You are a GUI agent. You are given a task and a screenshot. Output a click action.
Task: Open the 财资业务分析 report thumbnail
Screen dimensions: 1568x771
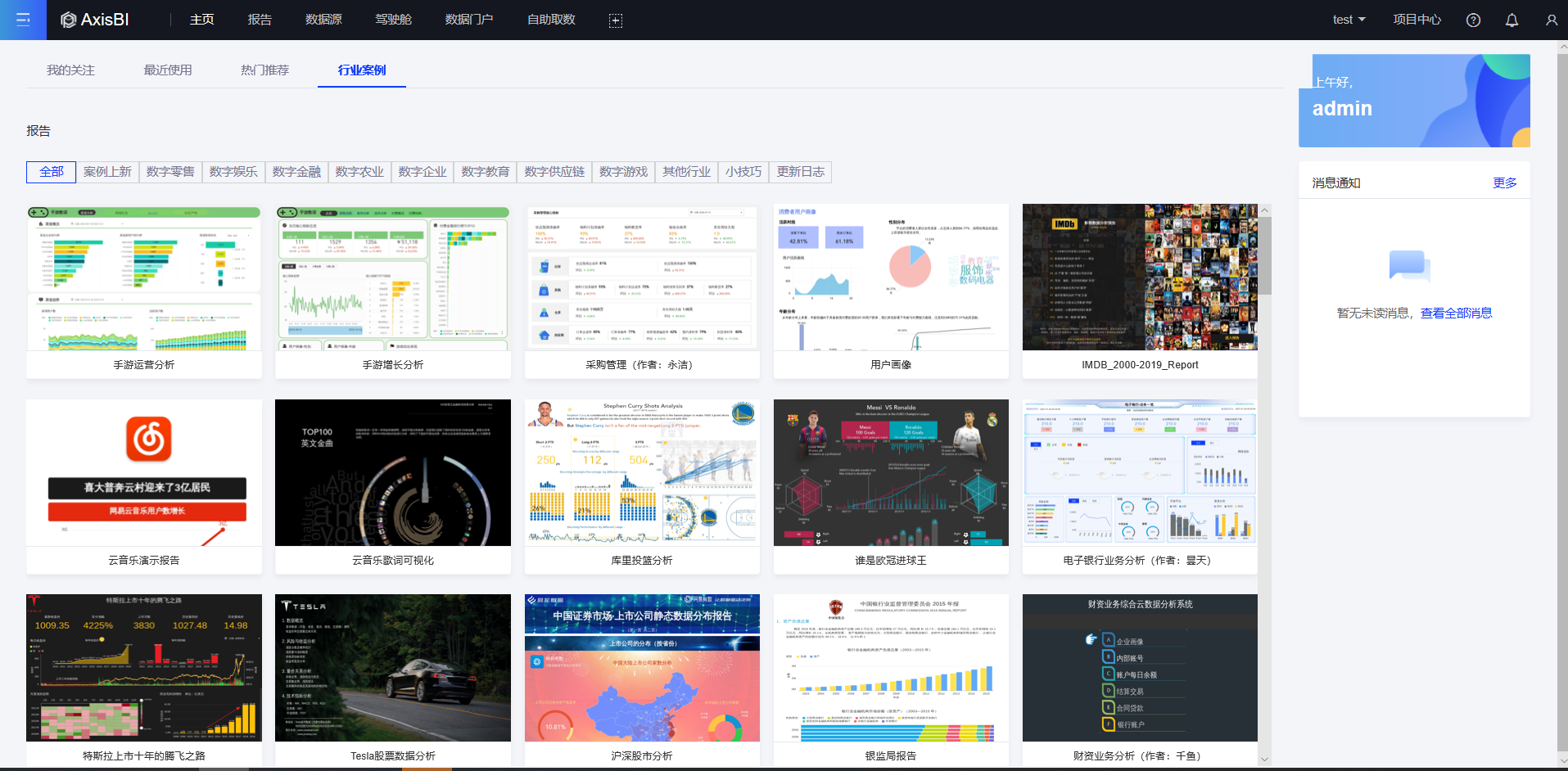(x=1140, y=668)
